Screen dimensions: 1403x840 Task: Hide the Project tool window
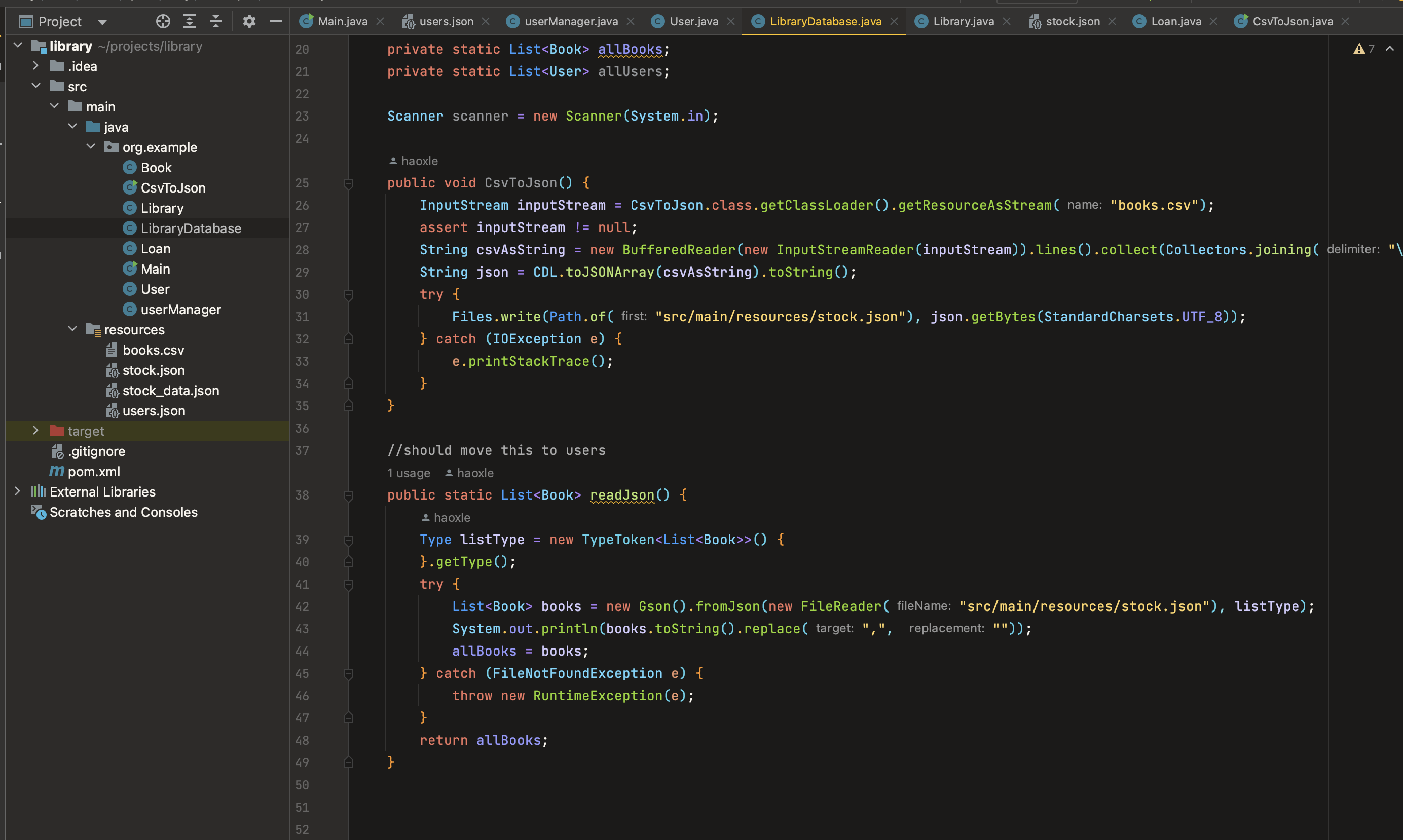[x=276, y=21]
